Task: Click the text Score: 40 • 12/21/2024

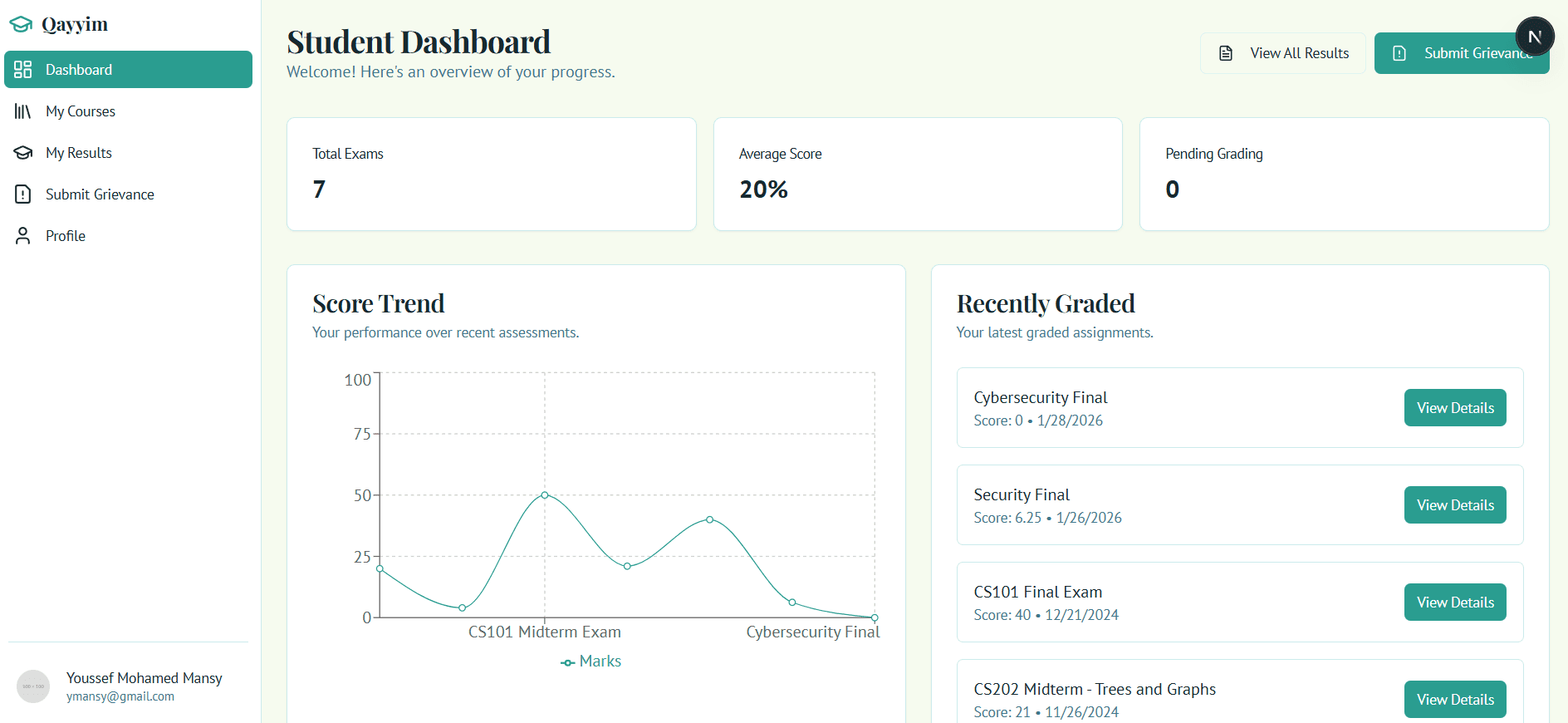Action: tap(1046, 615)
